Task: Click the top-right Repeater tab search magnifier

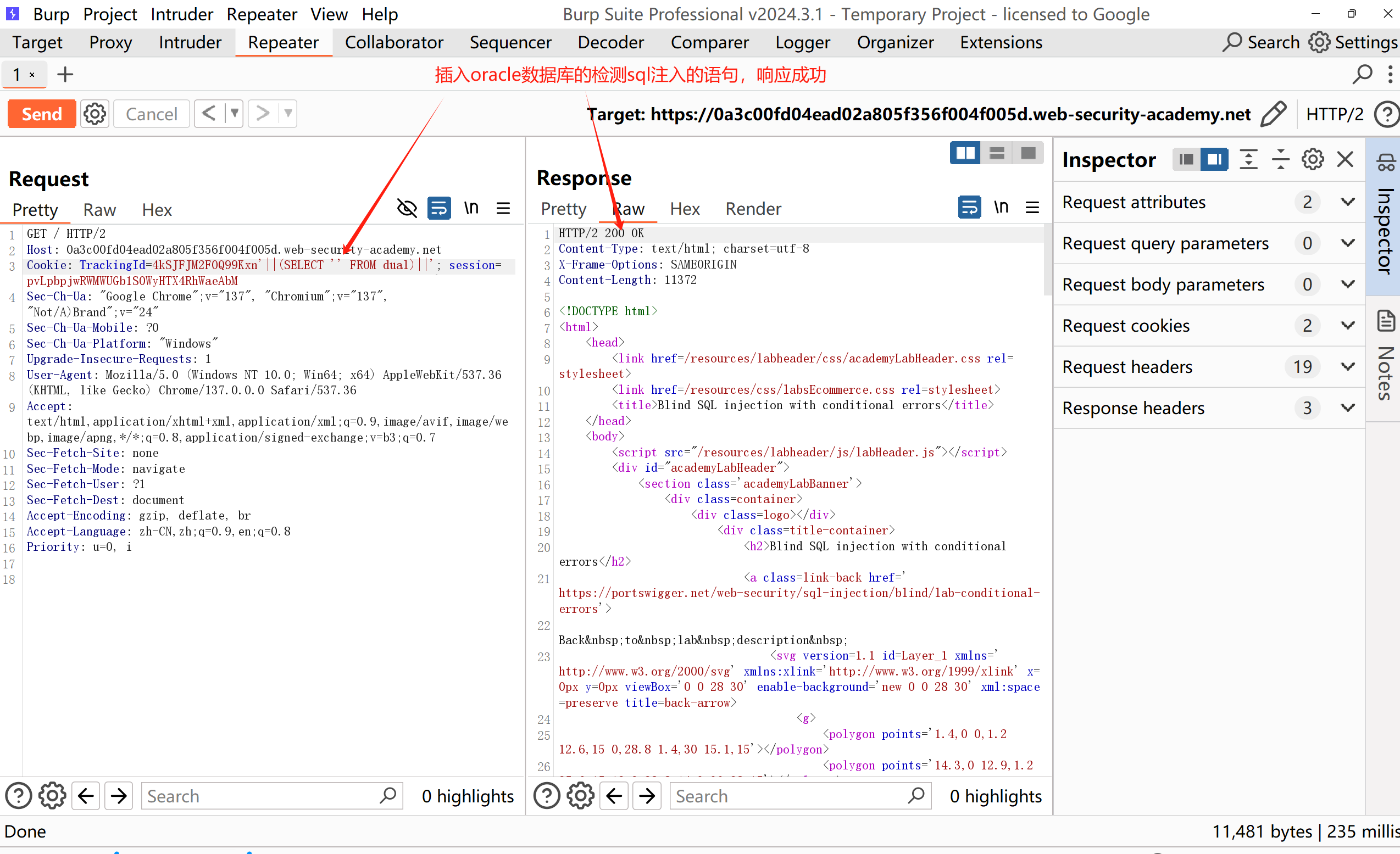Action: (1363, 74)
